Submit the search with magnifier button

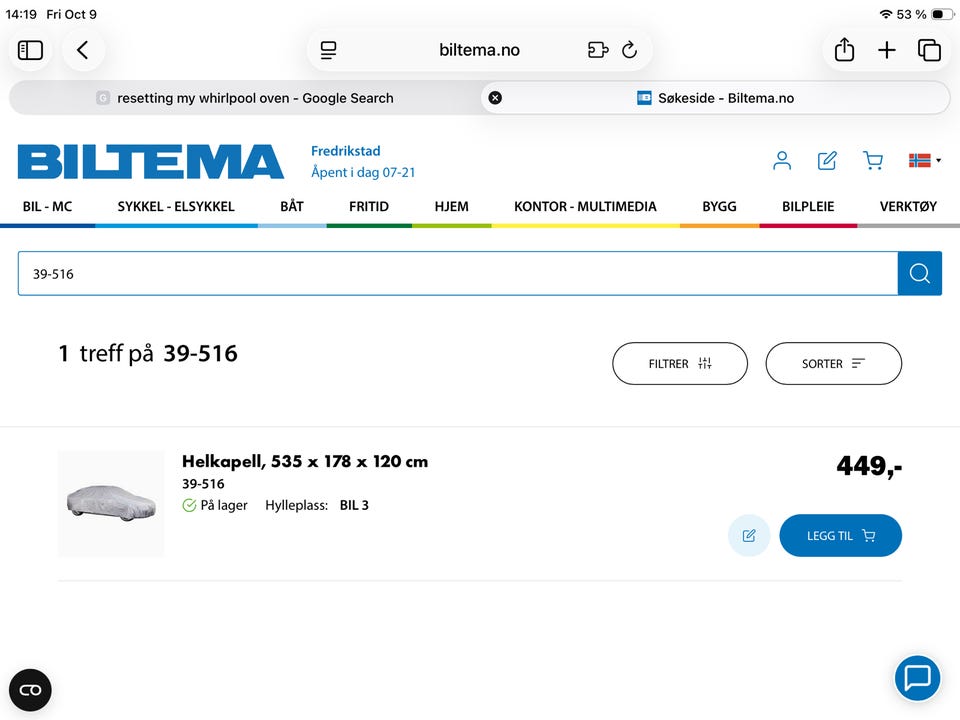tap(920, 273)
